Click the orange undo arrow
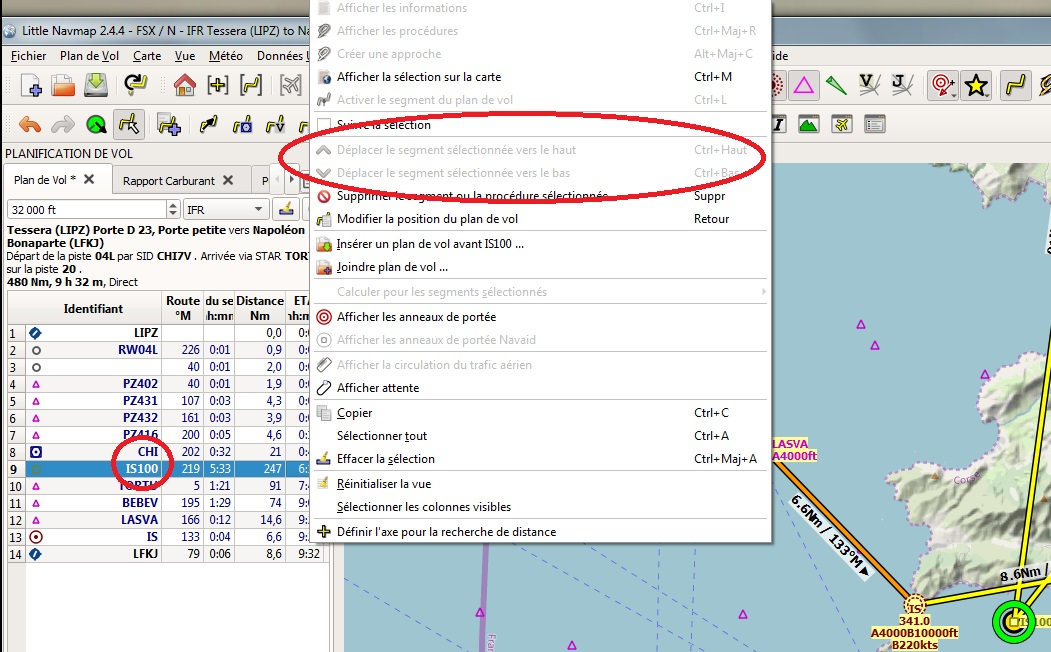Screen dimensions: 1051x652 click(29, 125)
